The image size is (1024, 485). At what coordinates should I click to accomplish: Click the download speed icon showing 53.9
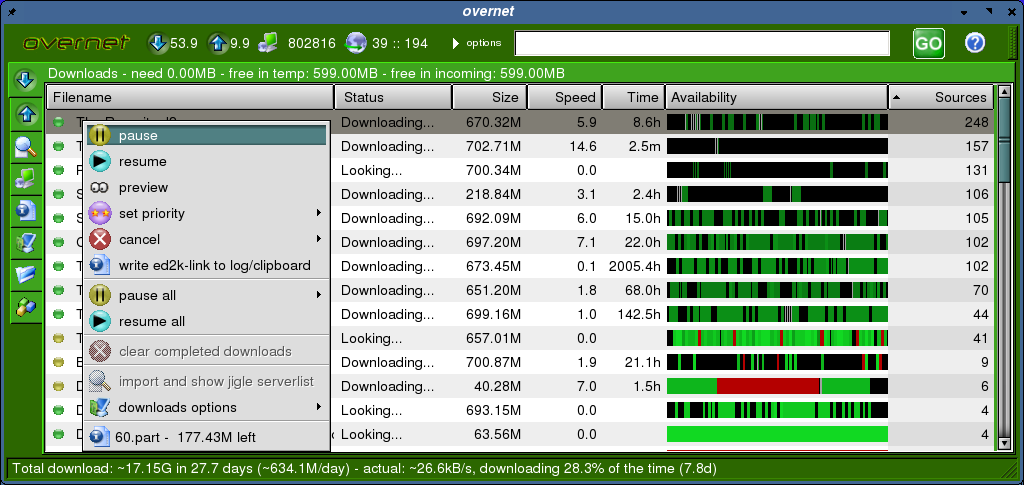(x=158, y=43)
